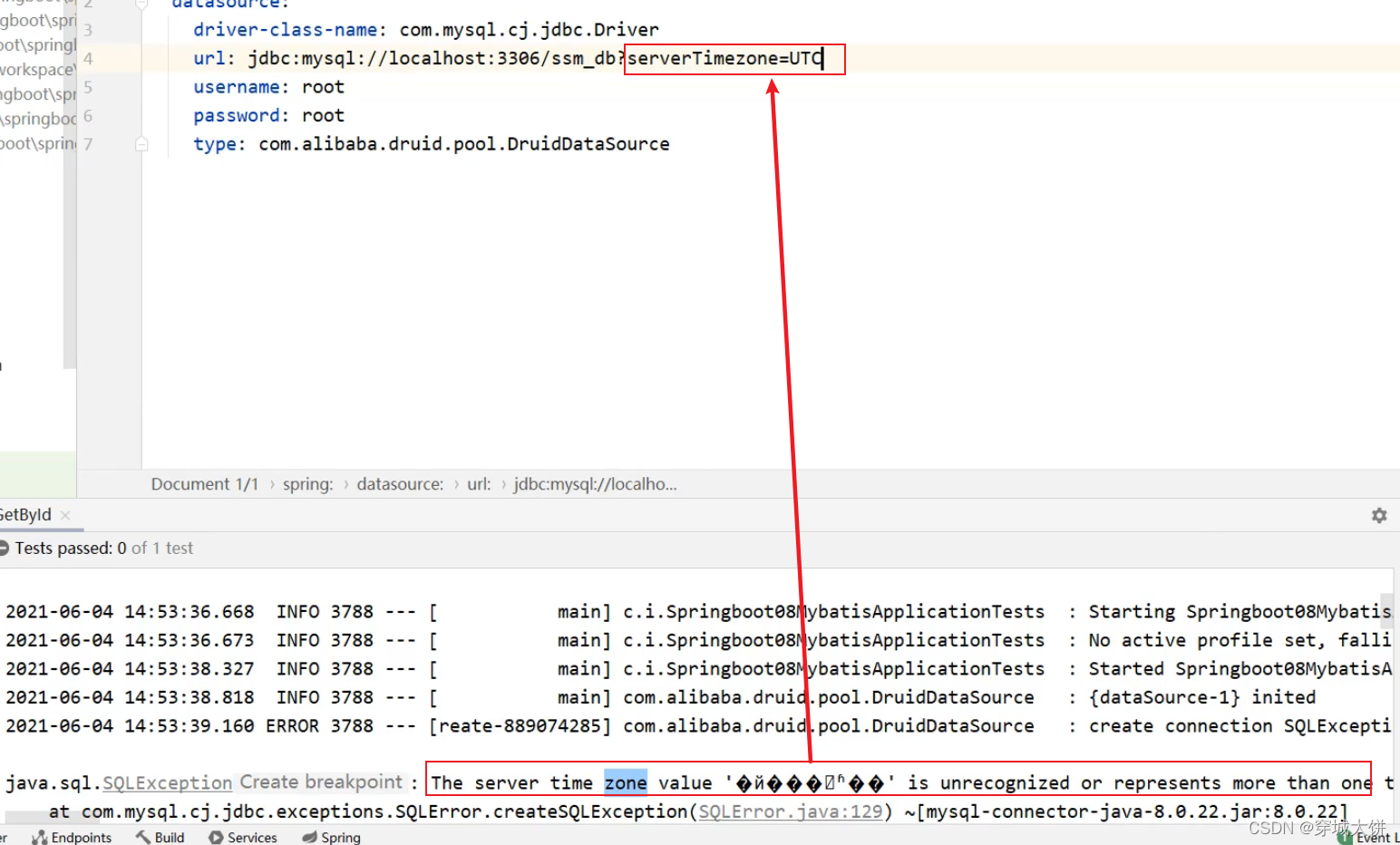Click the log line at 14:53:36.668
The image size is (1400, 845).
[x=698, y=612]
